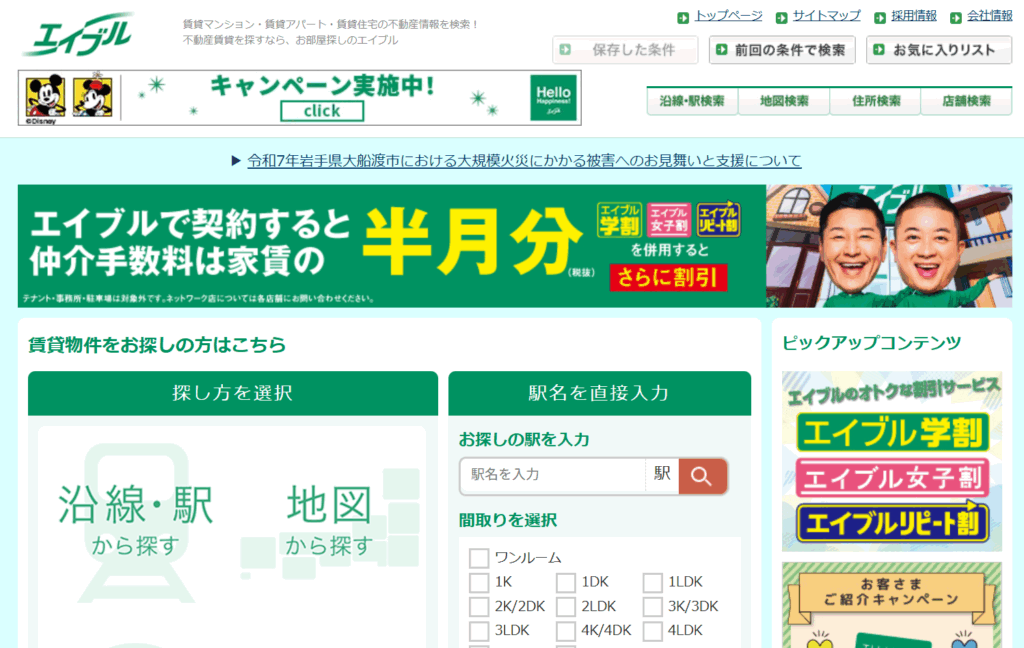Click the magnifier station search icon
Image resolution: width=1024 pixels, height=648 pixels.
(702, 476)
